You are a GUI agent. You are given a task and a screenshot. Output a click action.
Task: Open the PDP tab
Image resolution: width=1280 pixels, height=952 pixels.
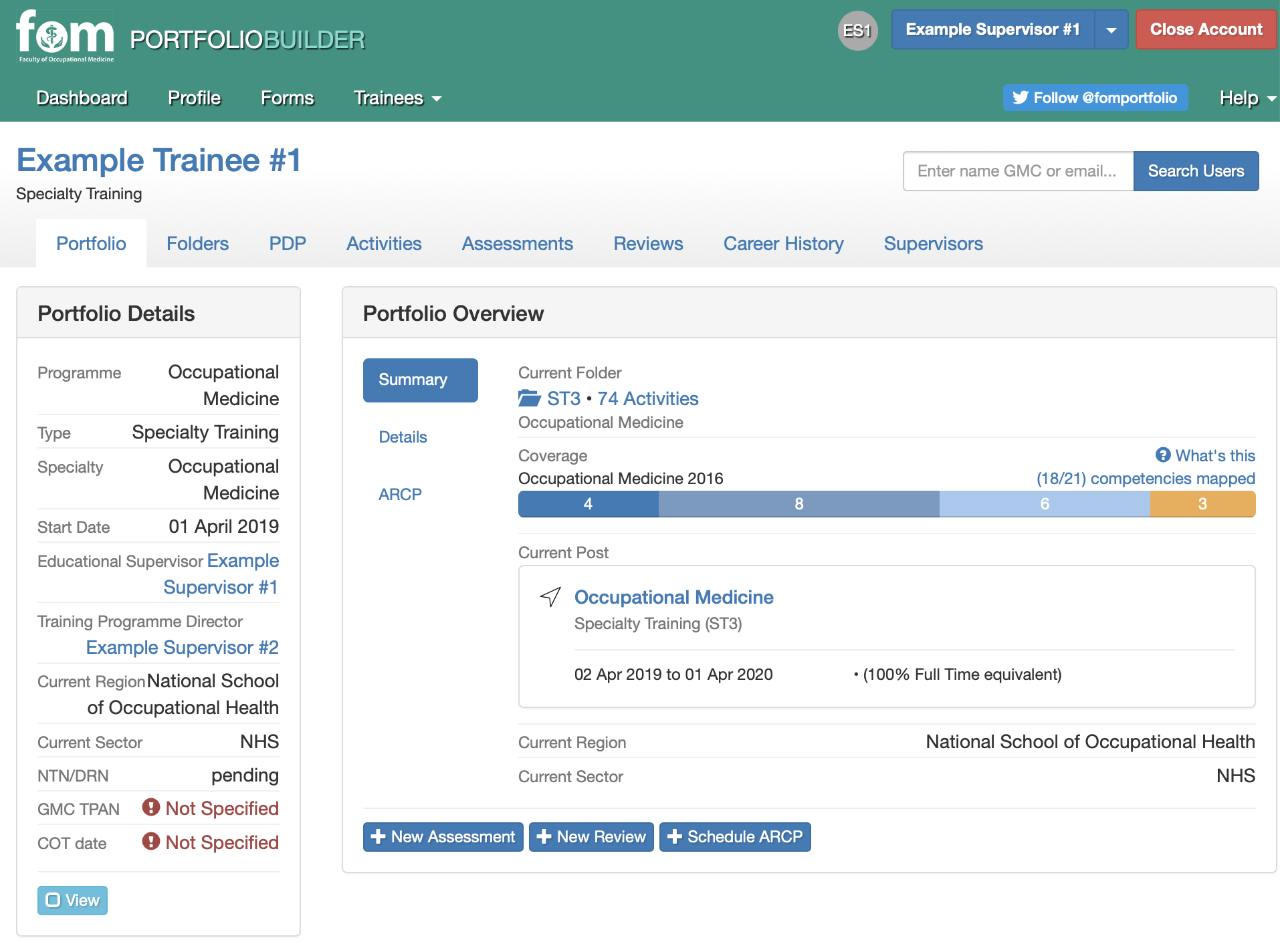[288, 243]
